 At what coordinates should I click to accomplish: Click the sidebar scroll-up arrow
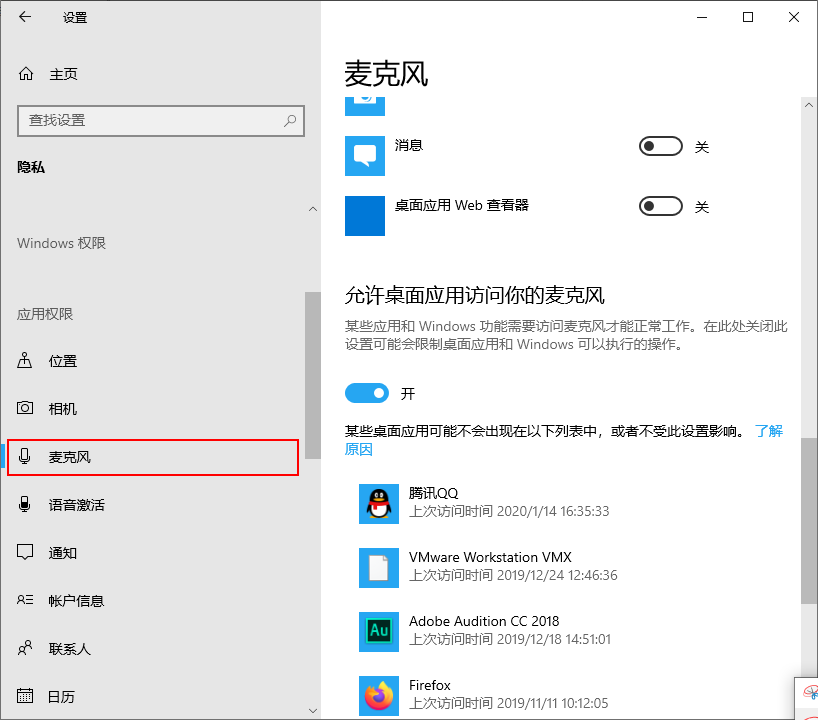click(312, 209)
